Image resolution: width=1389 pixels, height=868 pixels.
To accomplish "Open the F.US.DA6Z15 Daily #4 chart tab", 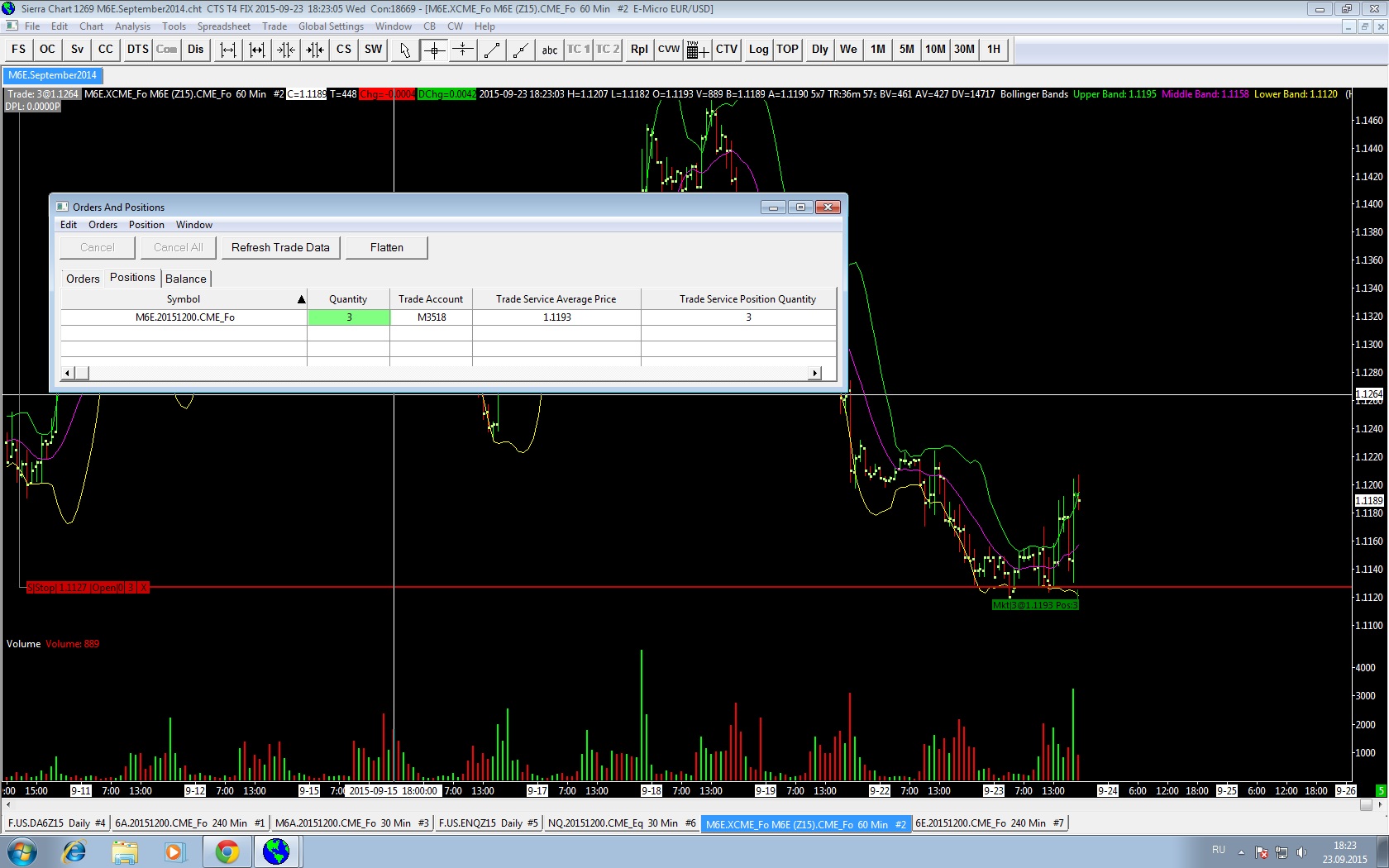I will (56, 823).
